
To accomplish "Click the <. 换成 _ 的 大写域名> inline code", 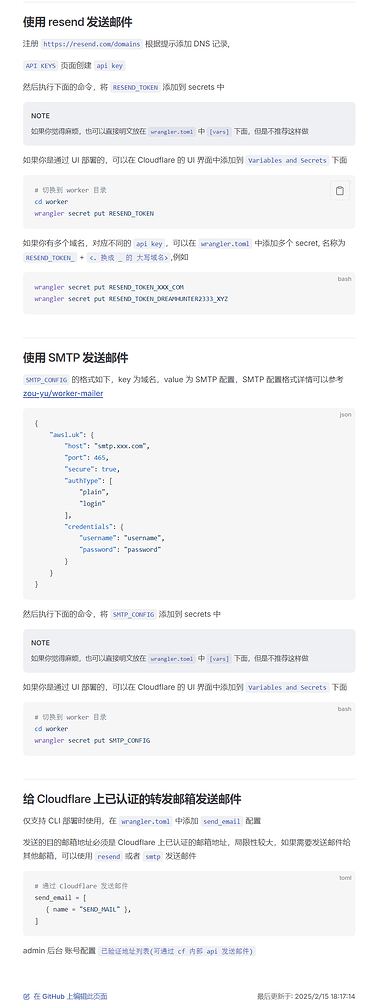I will click(x=128, y=258).
